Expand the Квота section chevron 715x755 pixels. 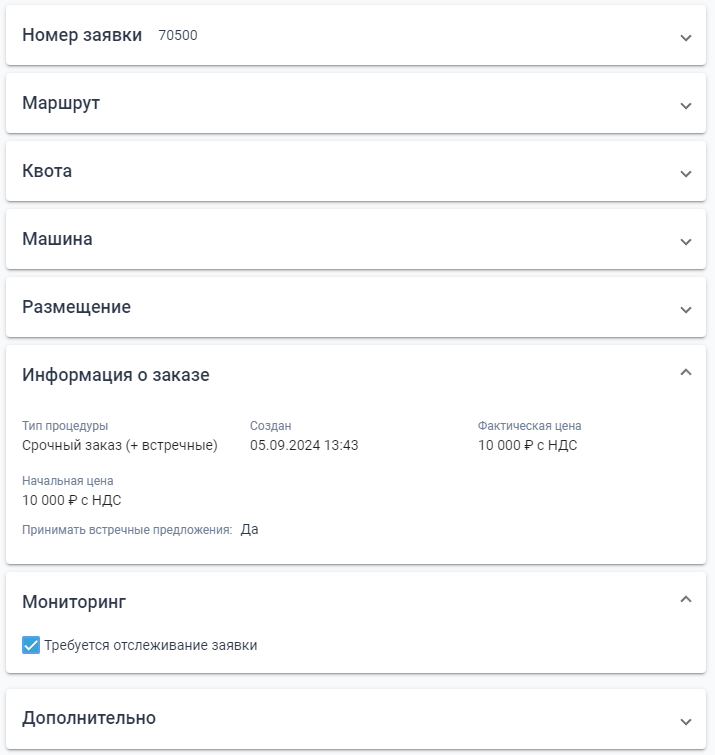click(x=686, y=173)
